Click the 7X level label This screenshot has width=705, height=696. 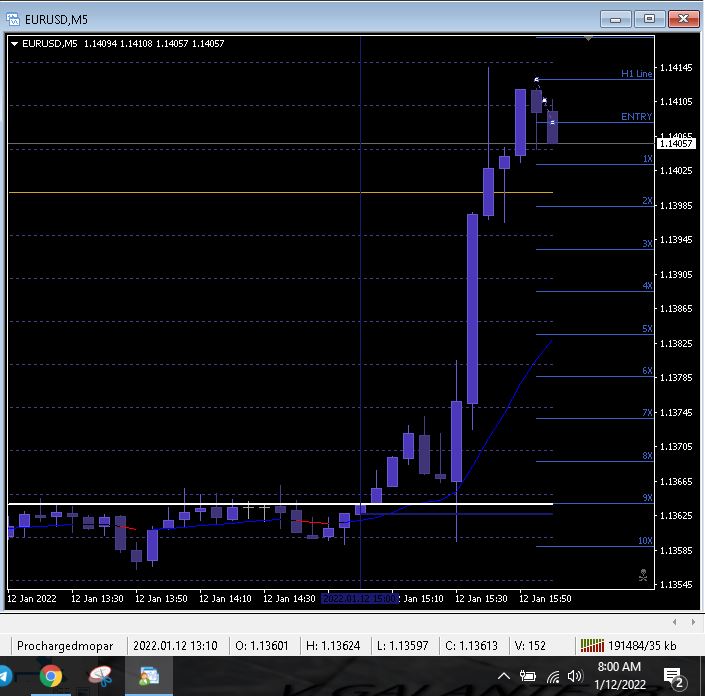(x=647, y=413)
